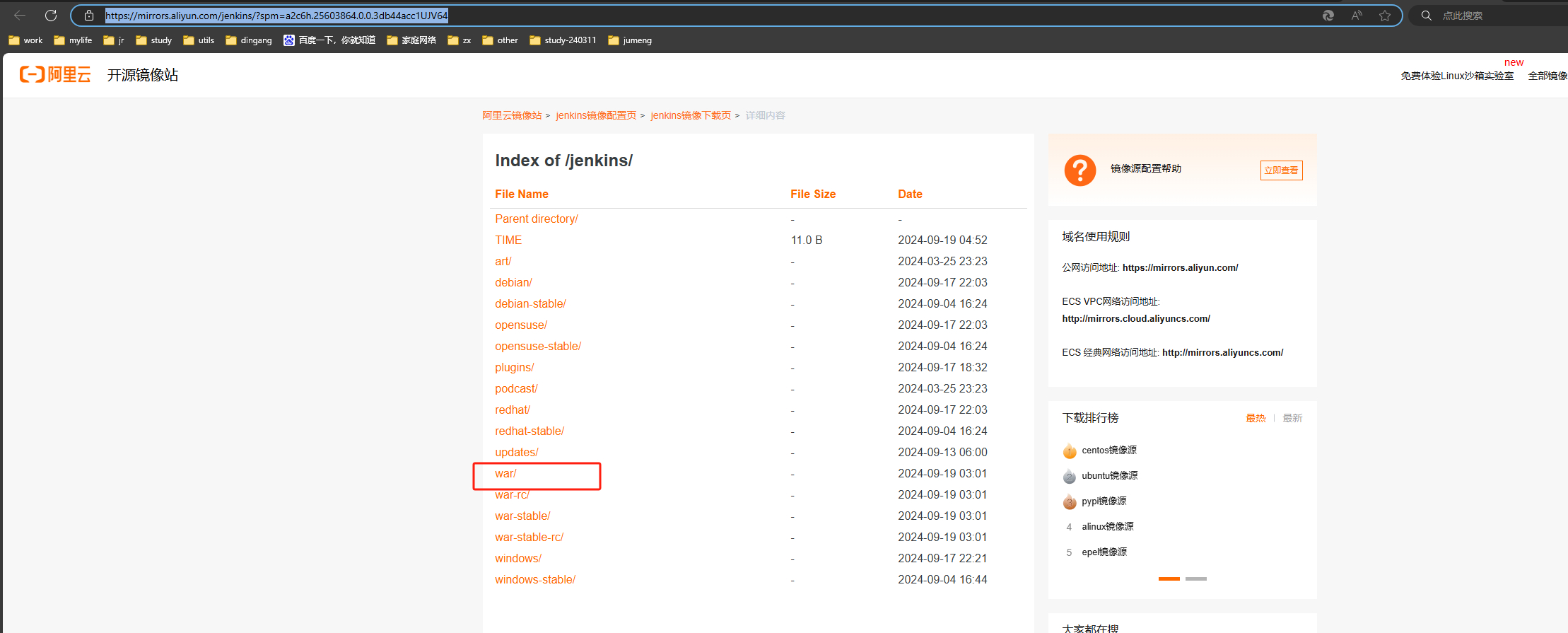Open the Baidu bookmark in bookmarks bar

pos(329,40)
